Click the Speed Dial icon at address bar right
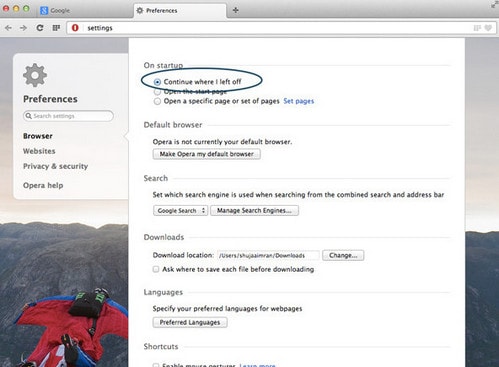 [477, 28]
